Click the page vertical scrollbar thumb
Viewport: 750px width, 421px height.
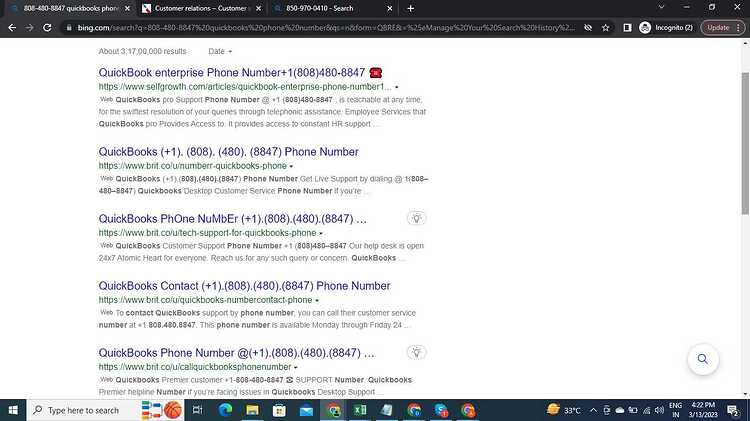click(745, 144)
